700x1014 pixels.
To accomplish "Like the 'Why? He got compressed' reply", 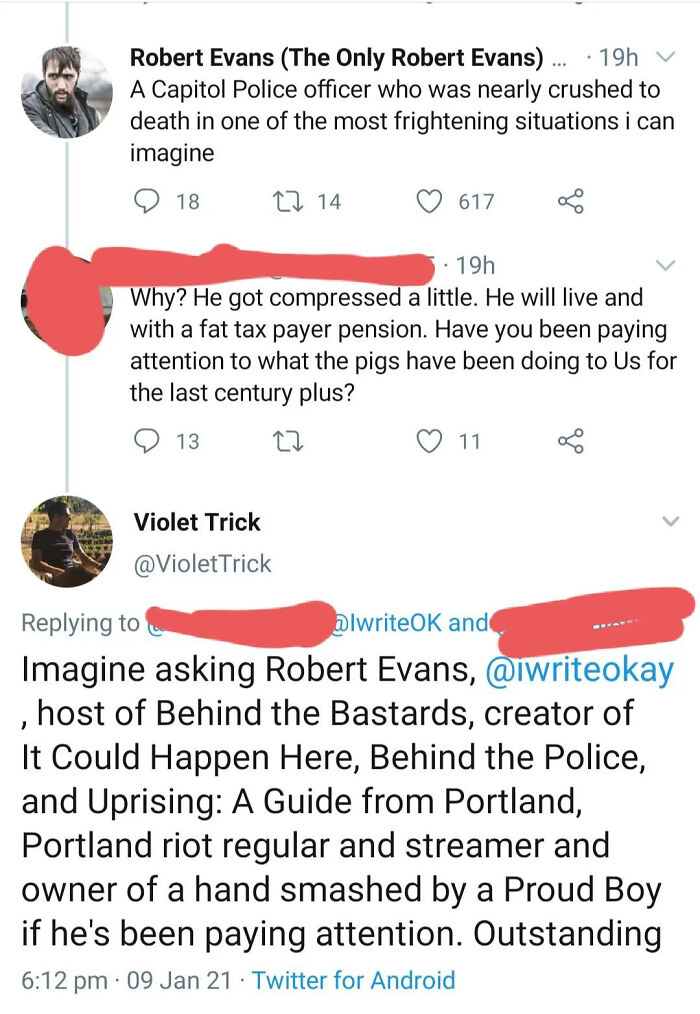I will (x=430, y=440).
